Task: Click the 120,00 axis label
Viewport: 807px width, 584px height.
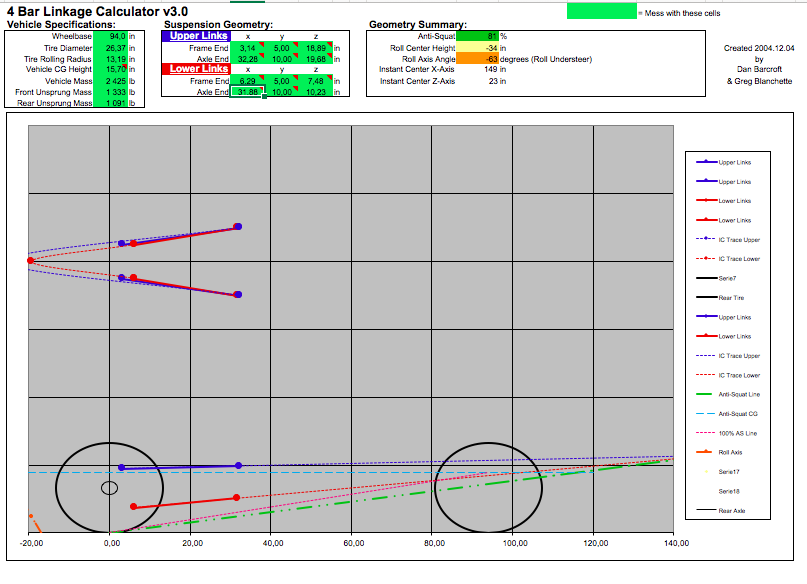Action: point(595,543)
